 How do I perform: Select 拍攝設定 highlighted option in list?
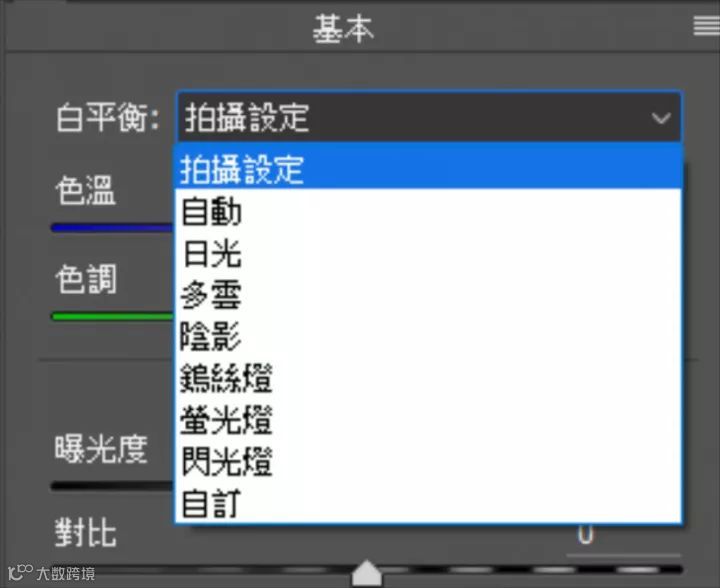click(x=428, y=168)
